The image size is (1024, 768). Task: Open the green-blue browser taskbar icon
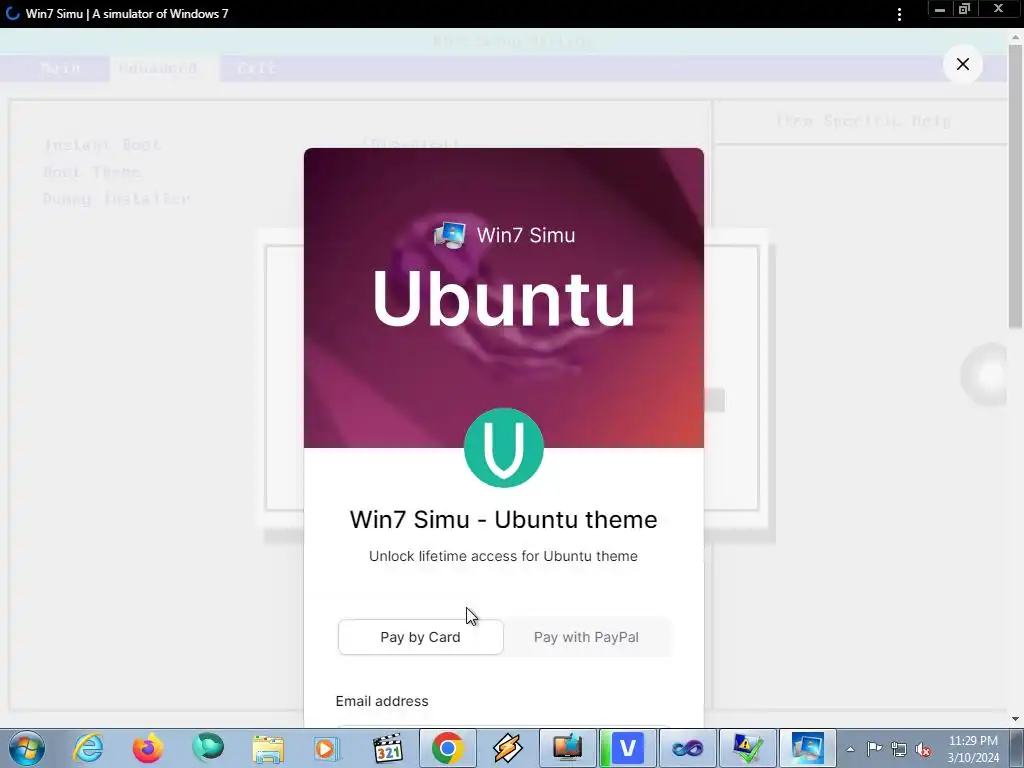pyautogui.click(x=208, y=748)
